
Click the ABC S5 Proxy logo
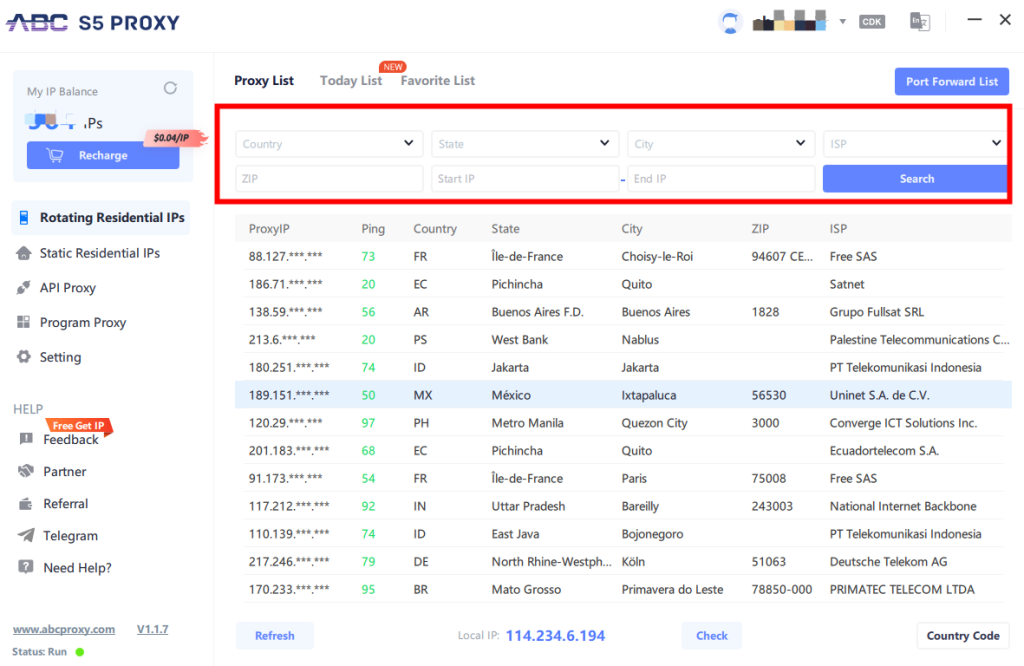pyautogui.click(x=93, y=23)
